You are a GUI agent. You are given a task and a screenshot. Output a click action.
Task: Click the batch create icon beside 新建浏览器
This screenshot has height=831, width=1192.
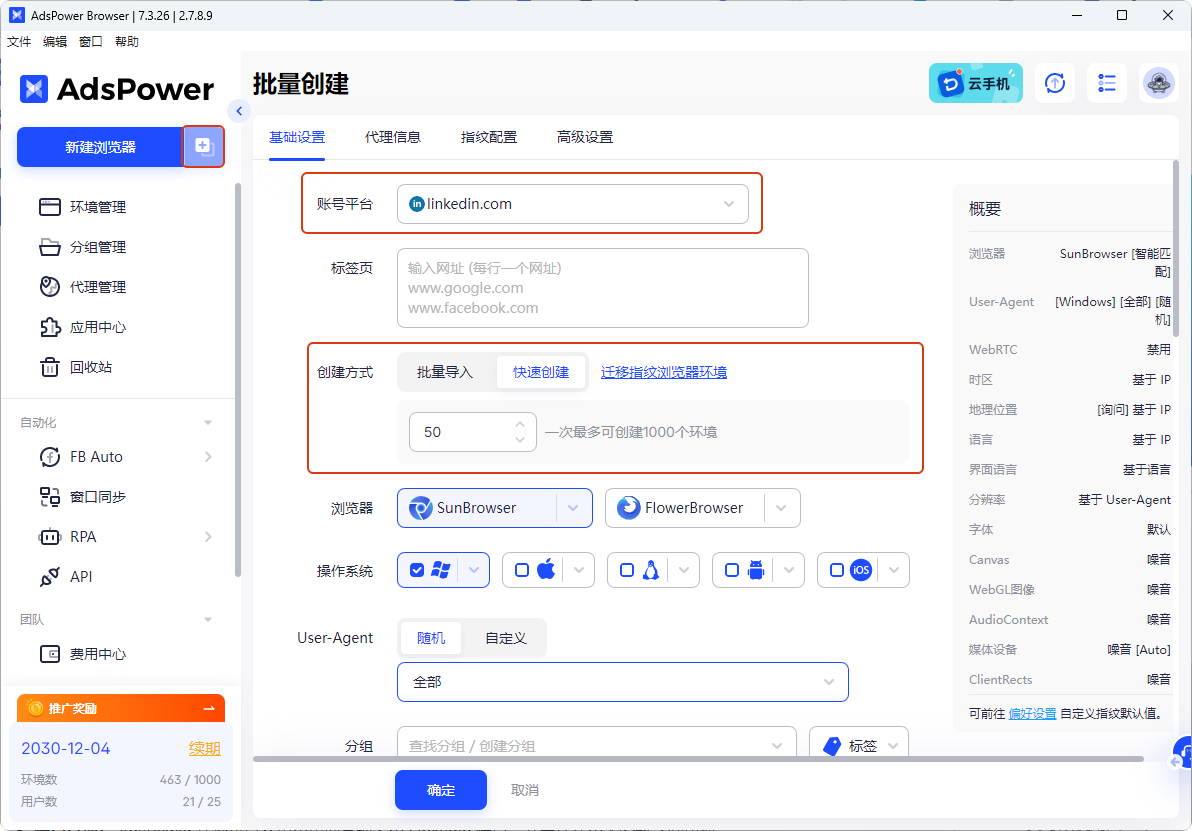pos(203,147)
